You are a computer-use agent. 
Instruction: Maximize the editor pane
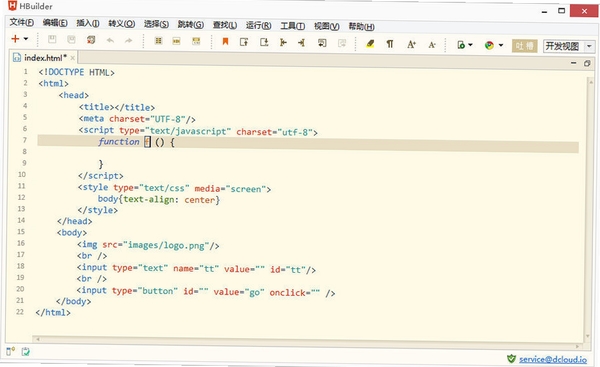(x=587, y=63)
